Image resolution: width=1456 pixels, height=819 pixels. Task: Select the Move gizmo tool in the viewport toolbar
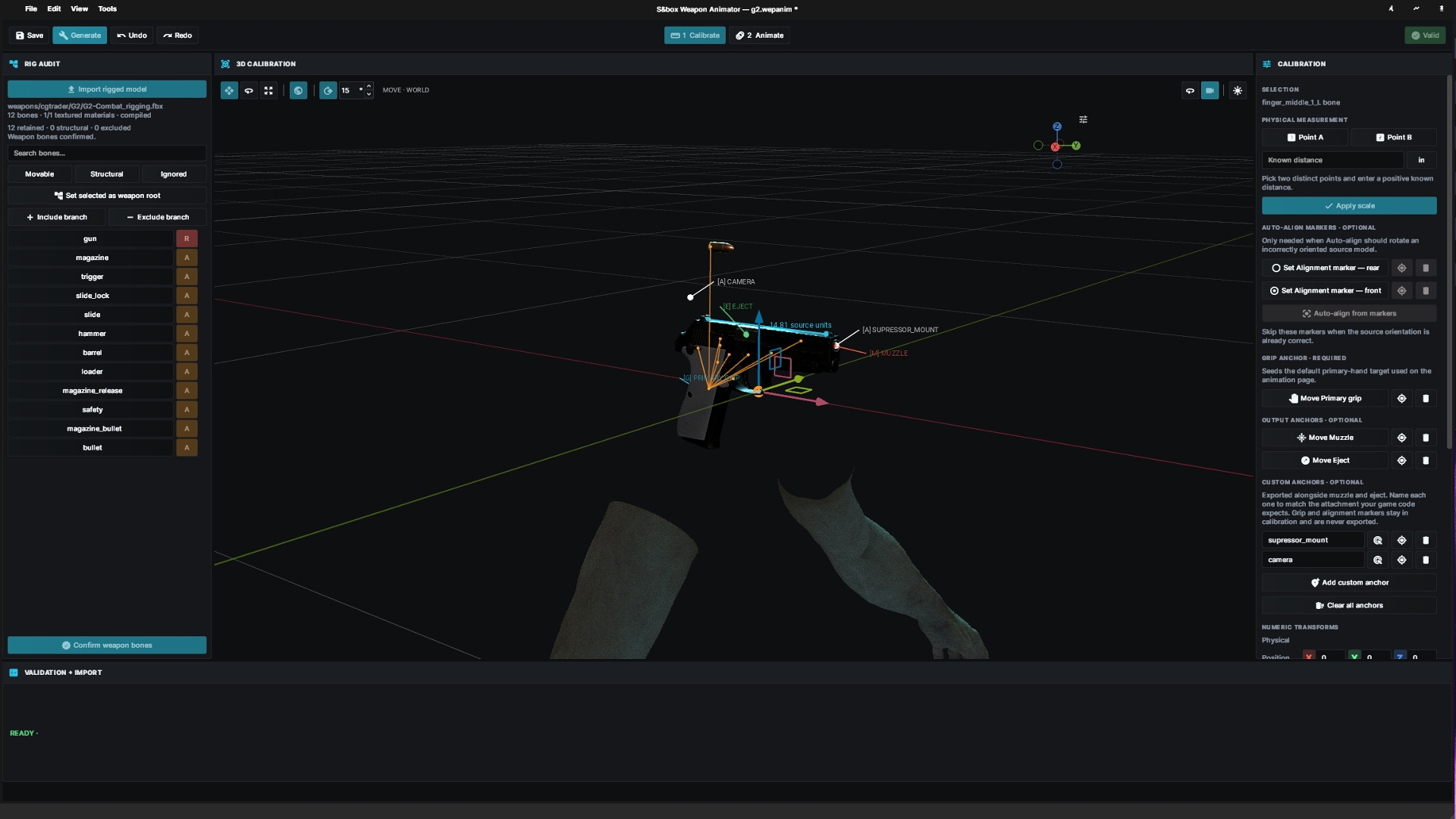point(229,90)
